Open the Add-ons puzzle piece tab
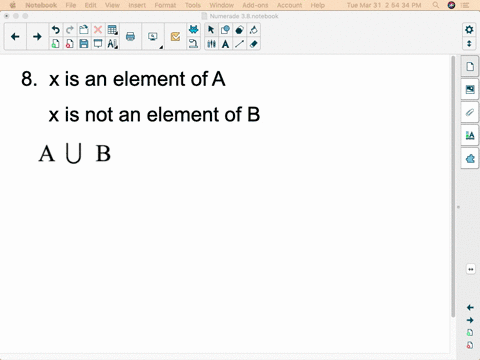 point(470,159)
